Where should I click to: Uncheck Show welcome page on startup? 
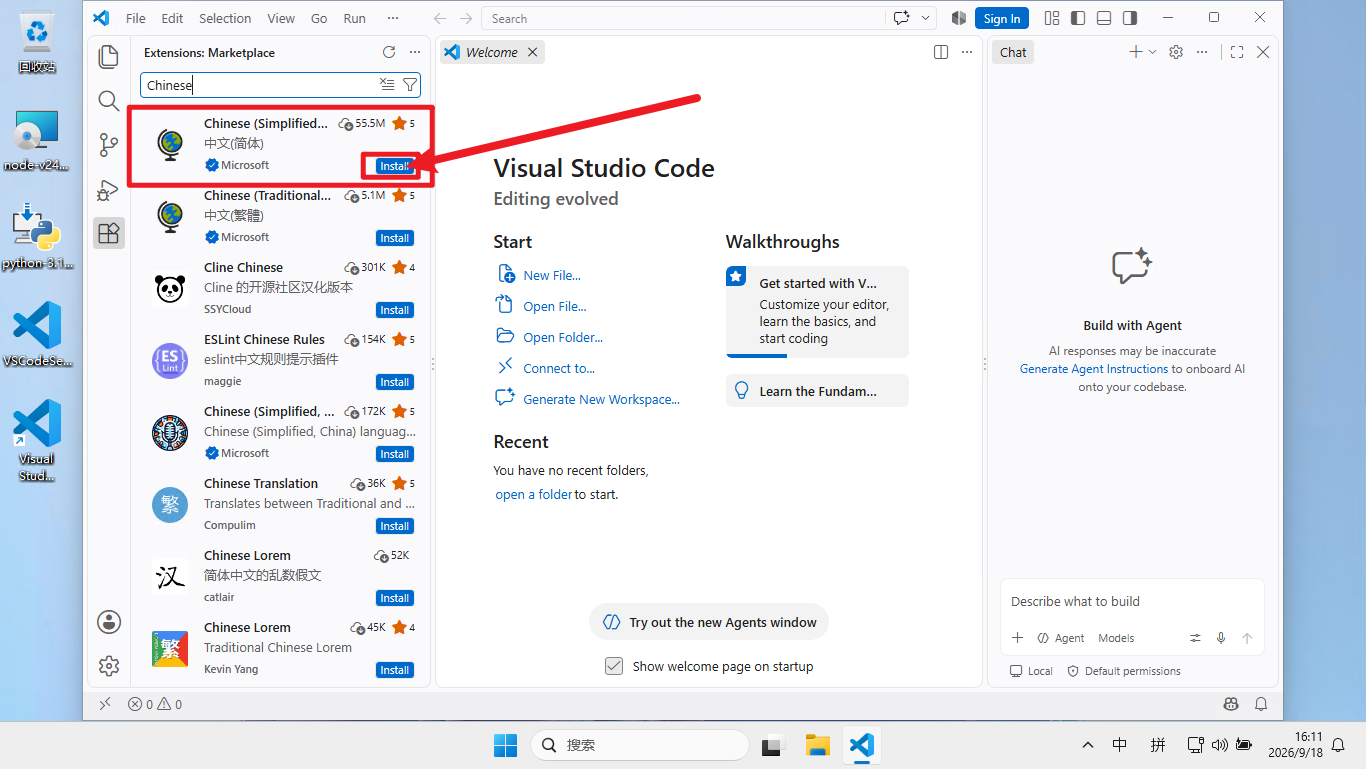614,666
